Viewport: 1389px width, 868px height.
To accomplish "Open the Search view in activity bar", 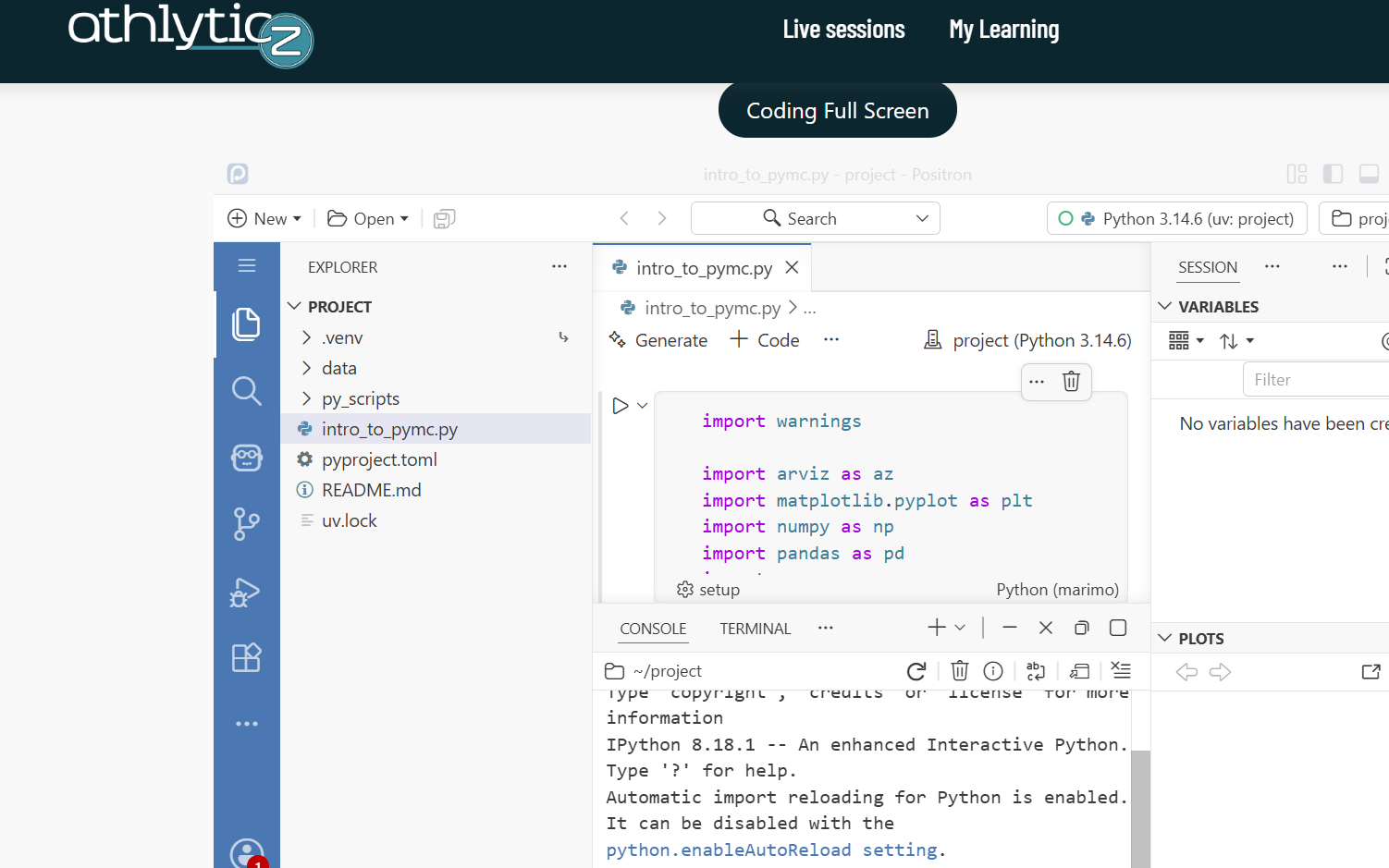I will (x=246, y=391).
